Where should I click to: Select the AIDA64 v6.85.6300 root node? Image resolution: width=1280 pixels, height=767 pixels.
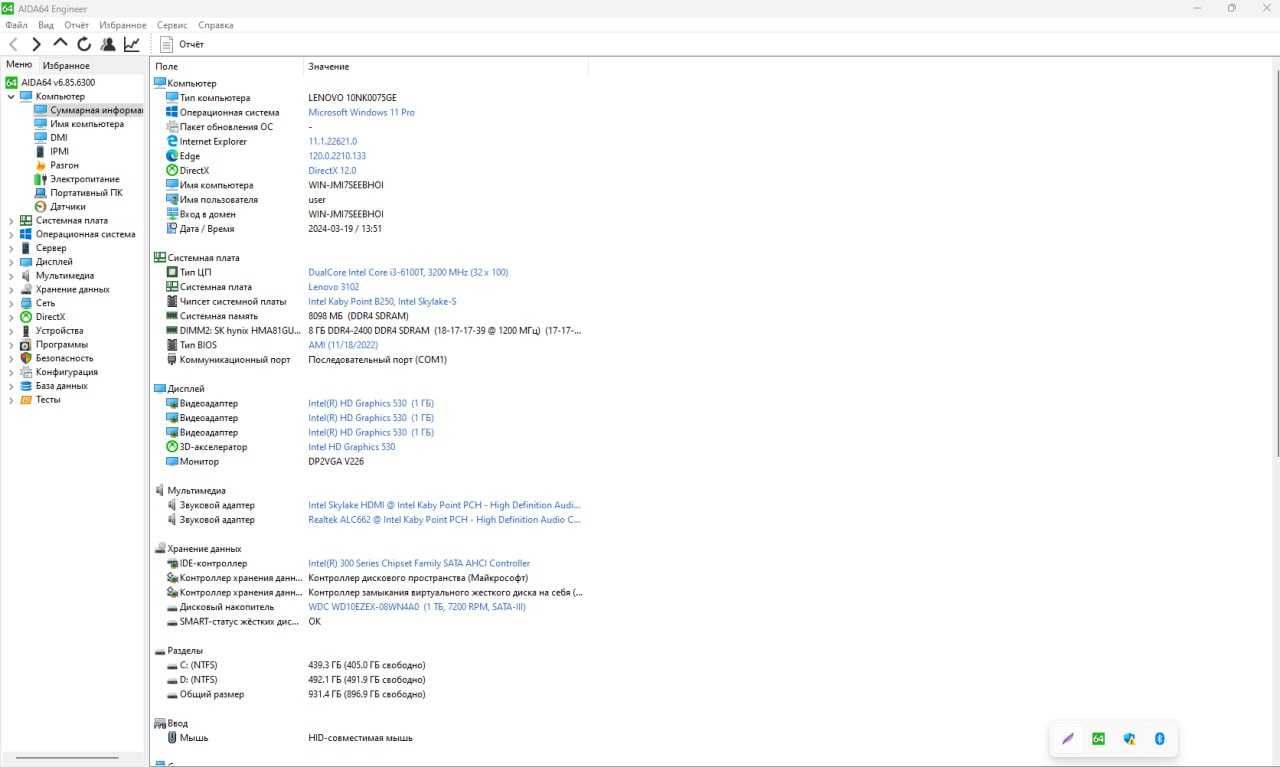(58, 82)
